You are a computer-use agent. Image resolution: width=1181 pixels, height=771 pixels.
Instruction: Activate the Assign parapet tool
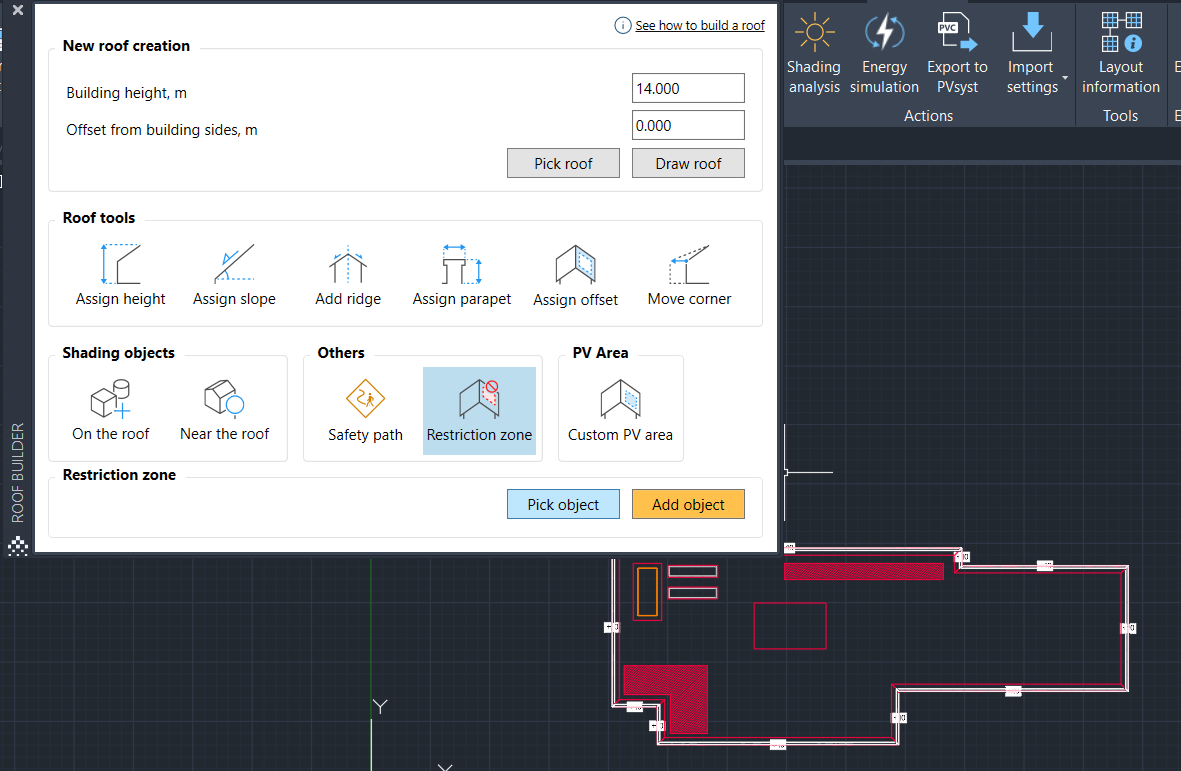pos(462,275)
